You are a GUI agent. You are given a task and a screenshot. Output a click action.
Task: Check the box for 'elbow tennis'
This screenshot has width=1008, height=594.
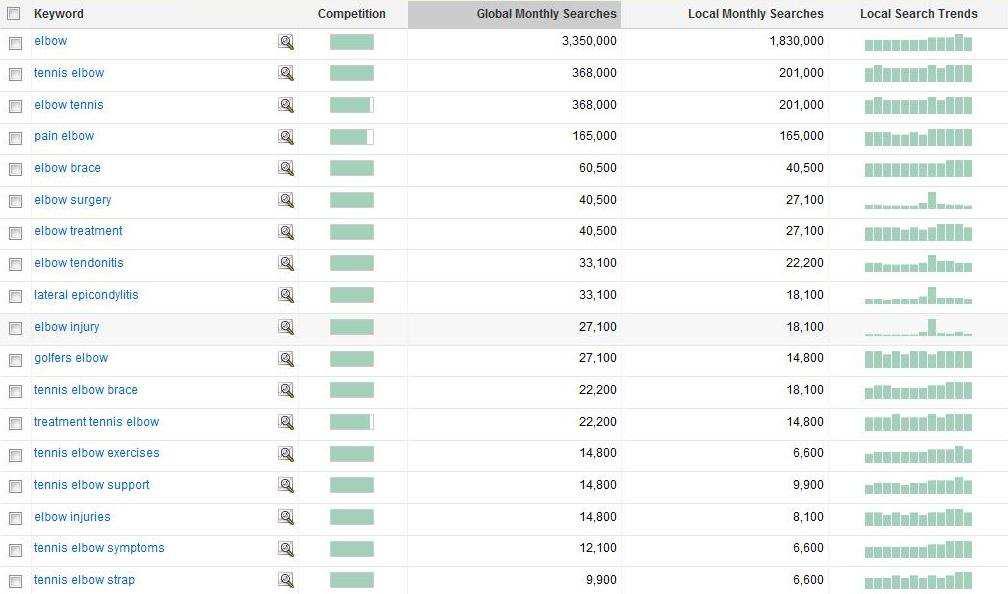click(x=15, y=106)
